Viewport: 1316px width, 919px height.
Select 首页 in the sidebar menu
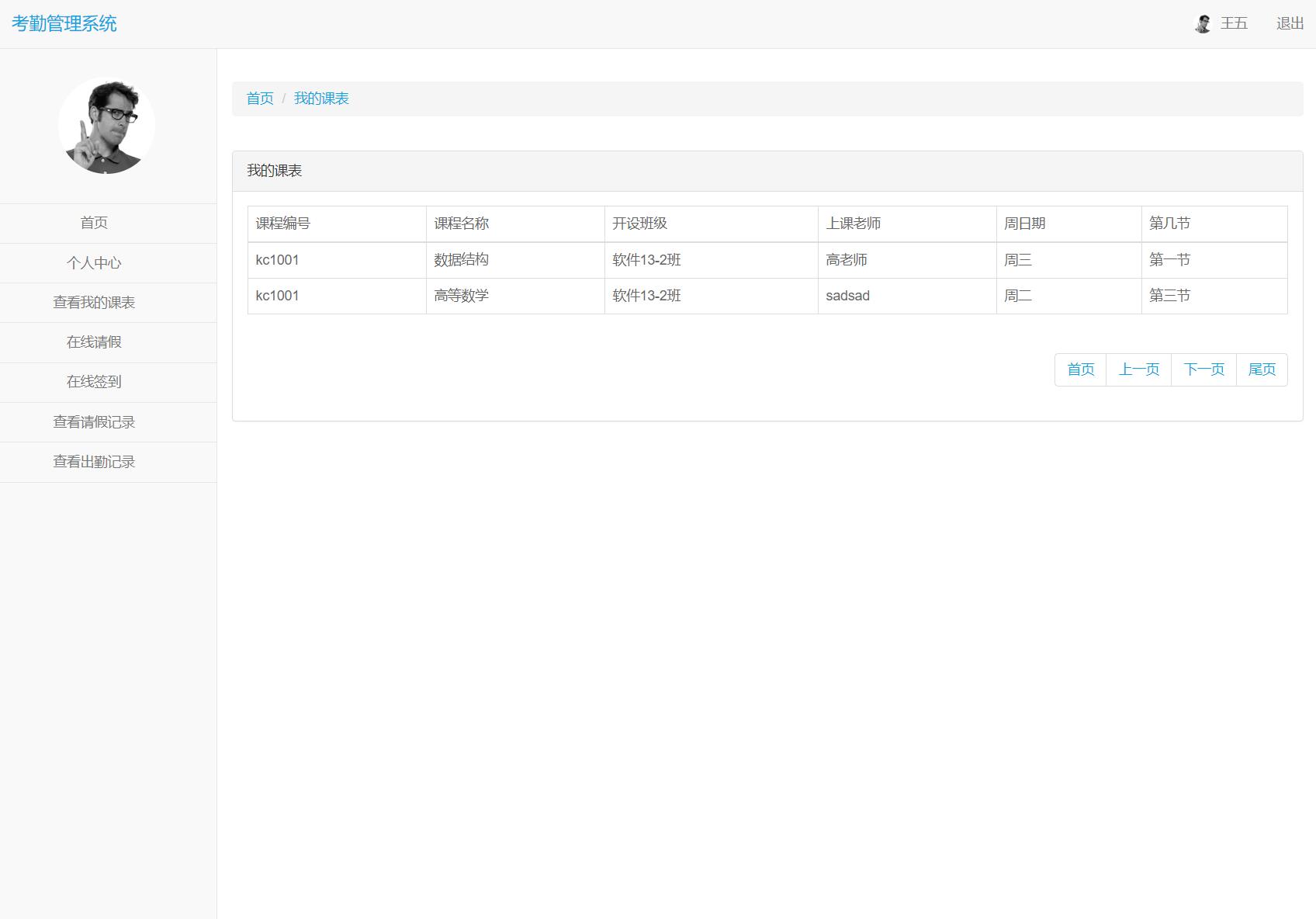(94, 224)
